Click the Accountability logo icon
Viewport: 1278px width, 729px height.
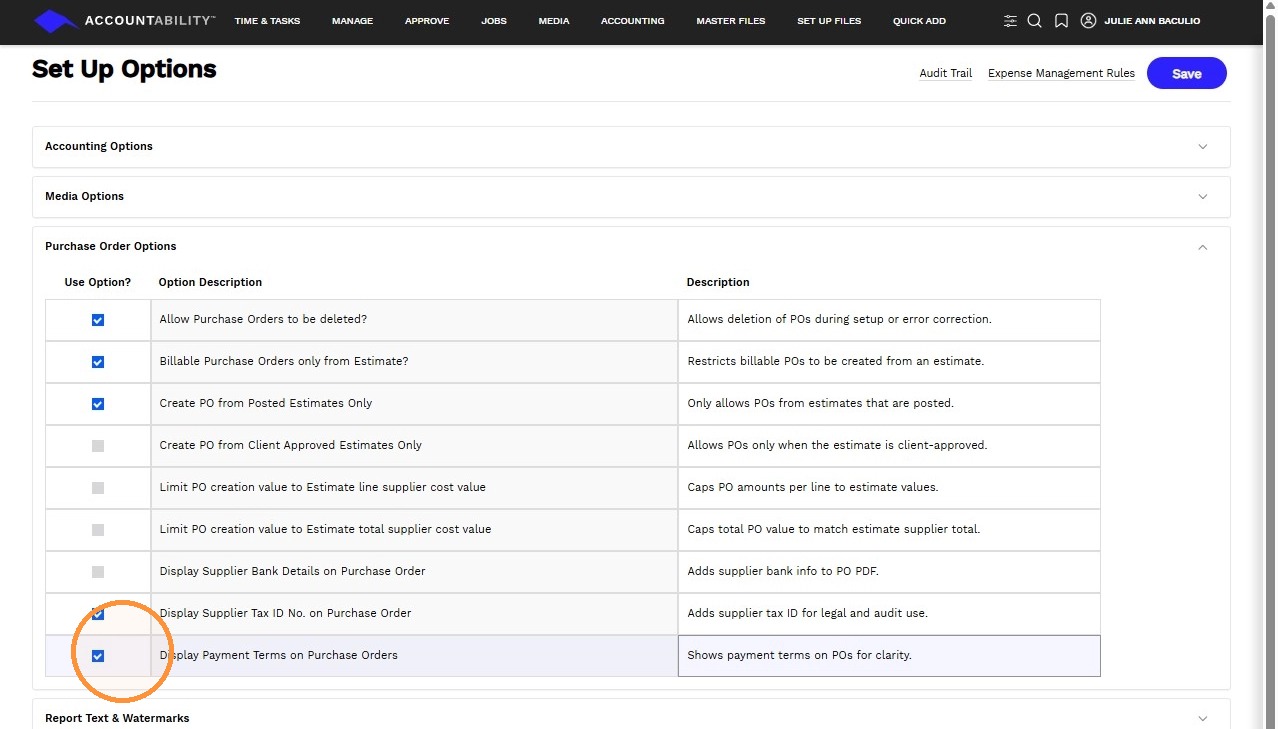pos(55,21)
